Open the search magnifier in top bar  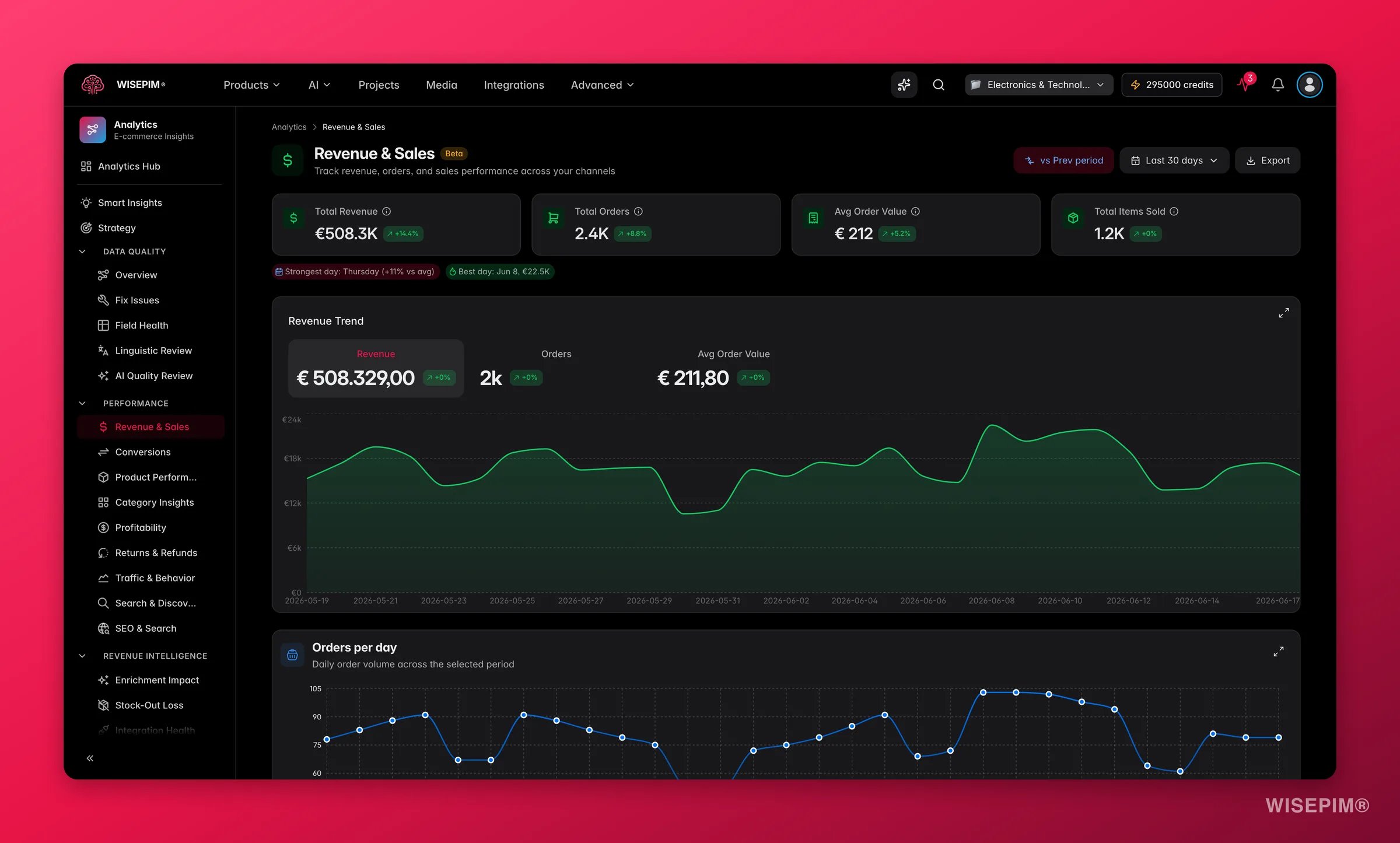click(x=938, y=85)
